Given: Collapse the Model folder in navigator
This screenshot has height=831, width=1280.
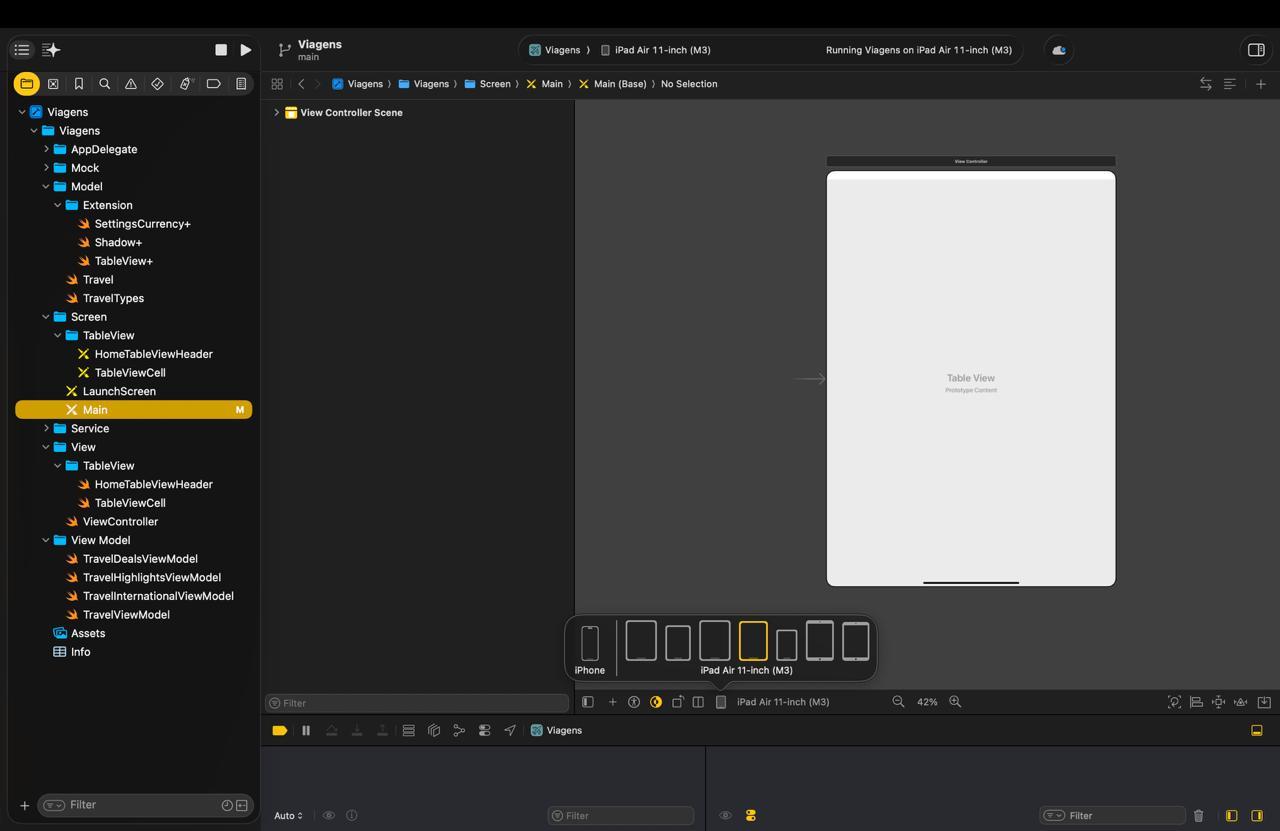Looking at the screenshot, I should pos(45,186).
